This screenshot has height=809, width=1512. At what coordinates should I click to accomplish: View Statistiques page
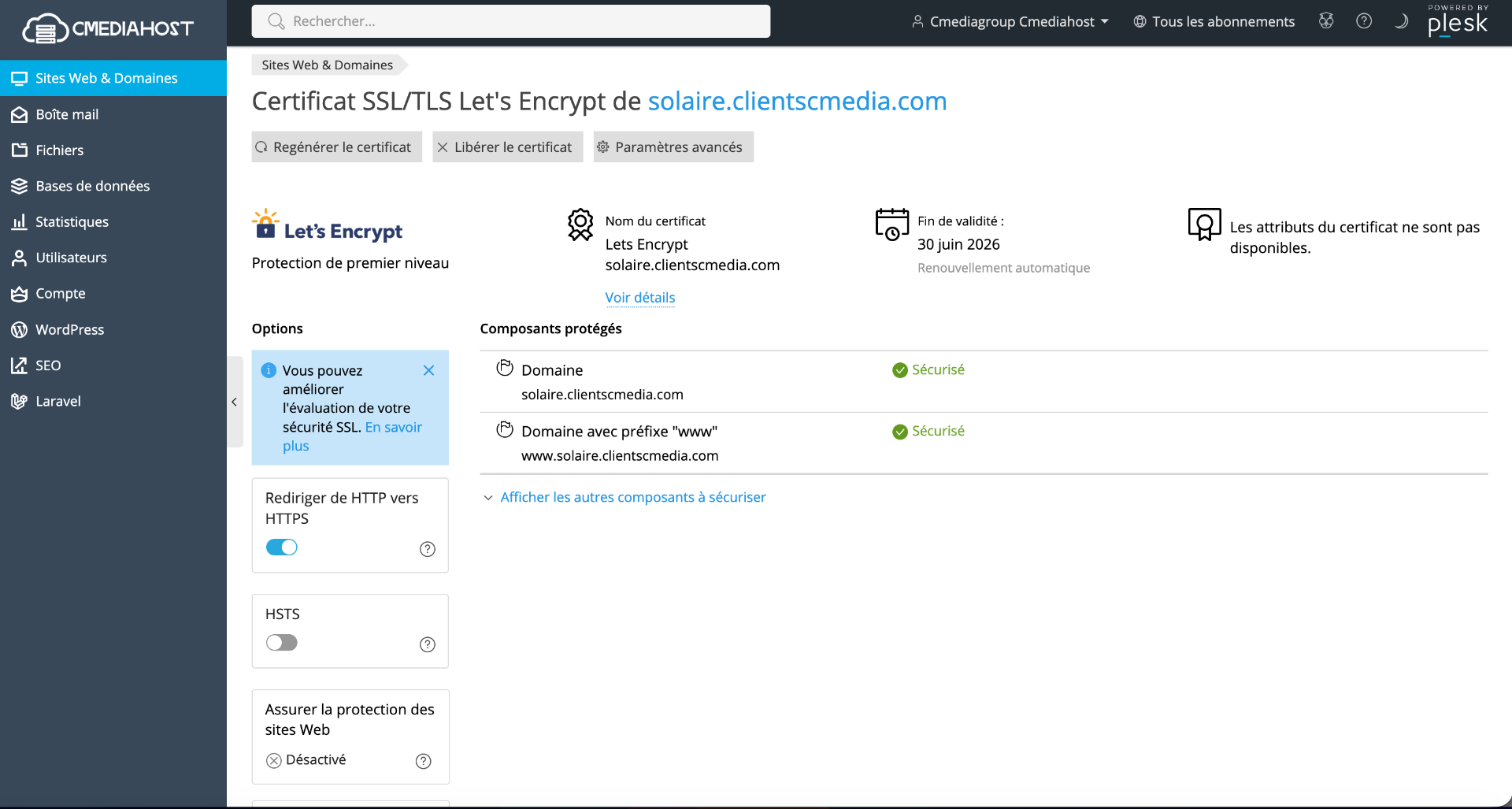[113, 221]
